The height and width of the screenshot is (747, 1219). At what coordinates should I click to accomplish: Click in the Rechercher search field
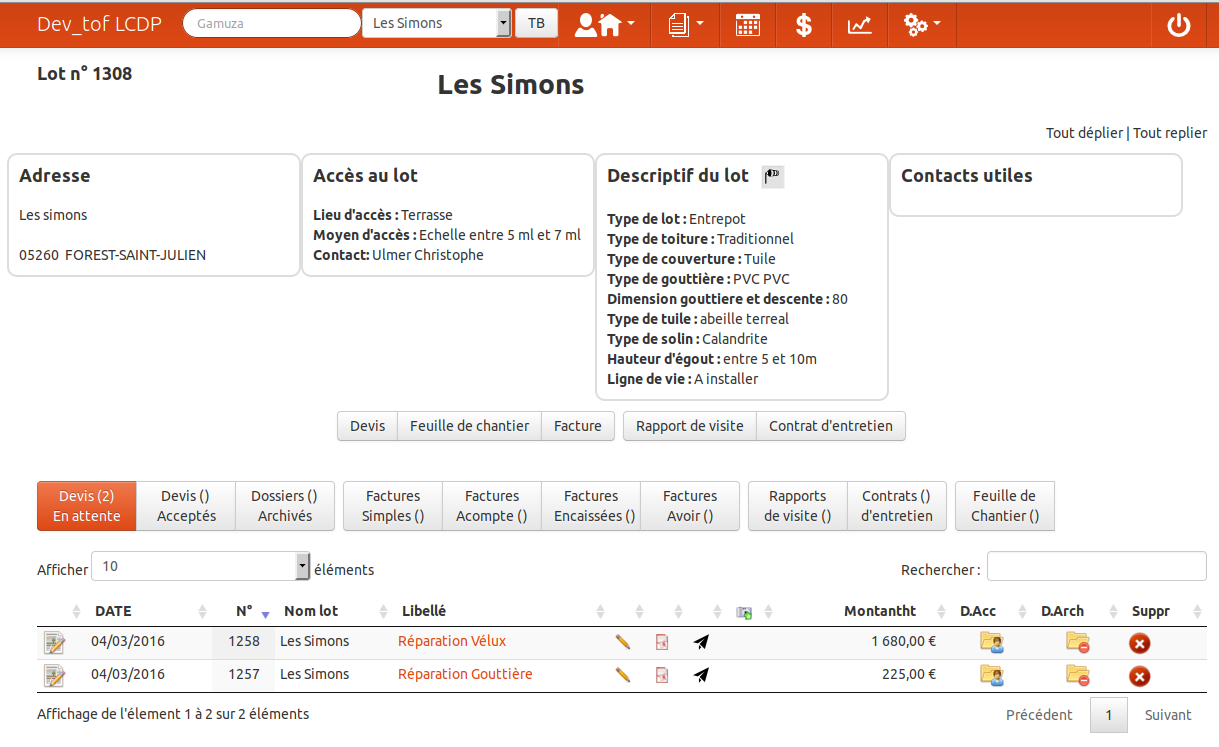(1096, 566)
